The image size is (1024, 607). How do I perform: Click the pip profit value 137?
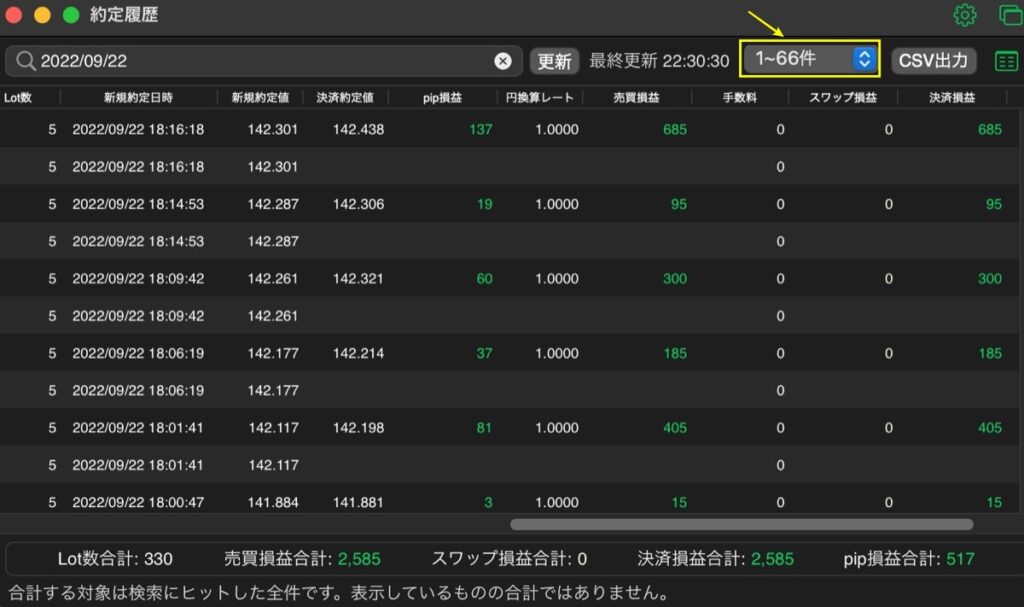pyautogui.click(x=481, y=129)
